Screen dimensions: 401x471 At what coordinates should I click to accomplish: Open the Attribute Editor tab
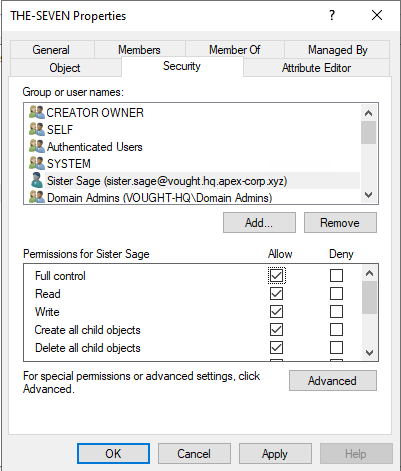click(316, 68)
